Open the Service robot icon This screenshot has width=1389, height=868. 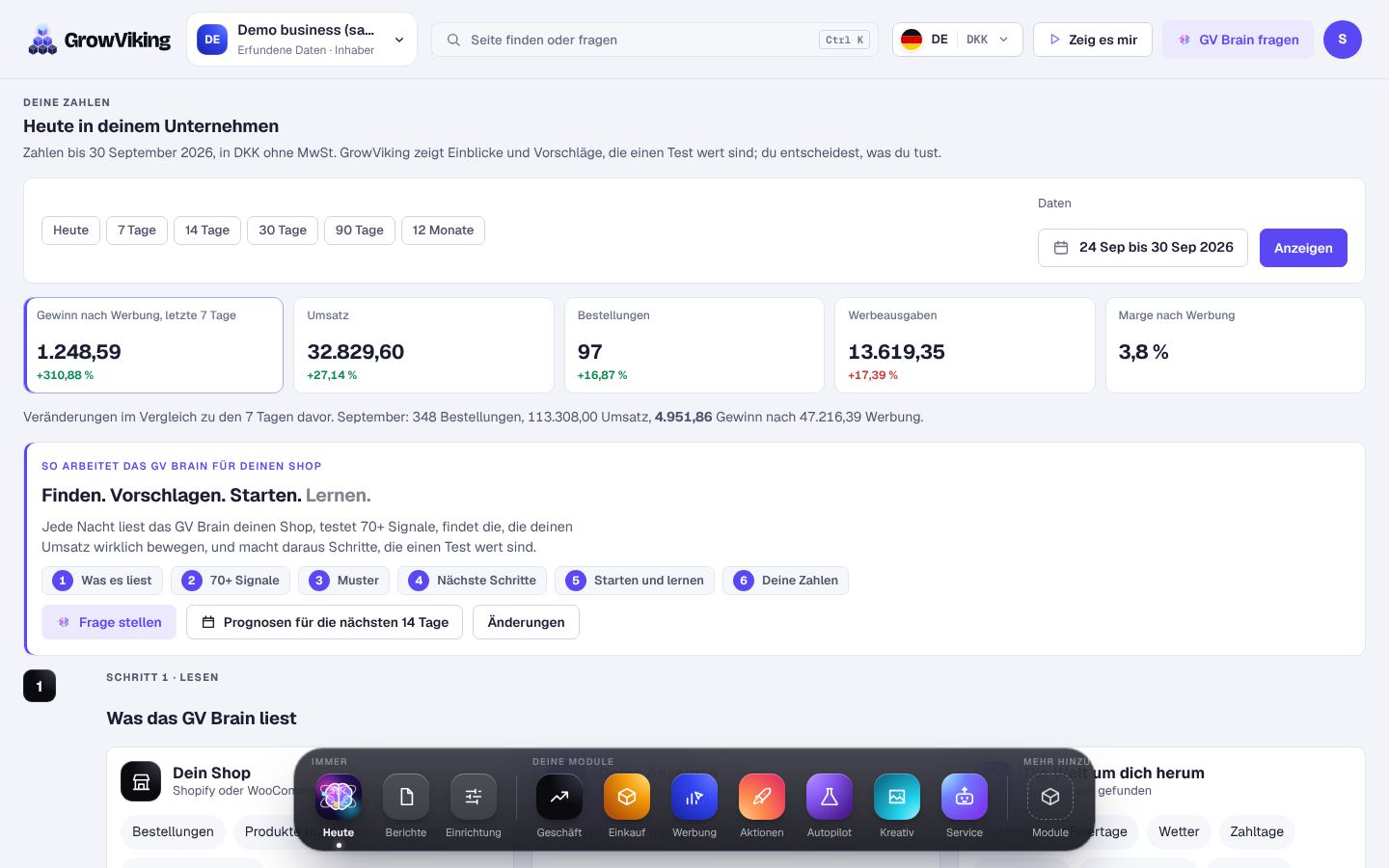tap(965, 797)
